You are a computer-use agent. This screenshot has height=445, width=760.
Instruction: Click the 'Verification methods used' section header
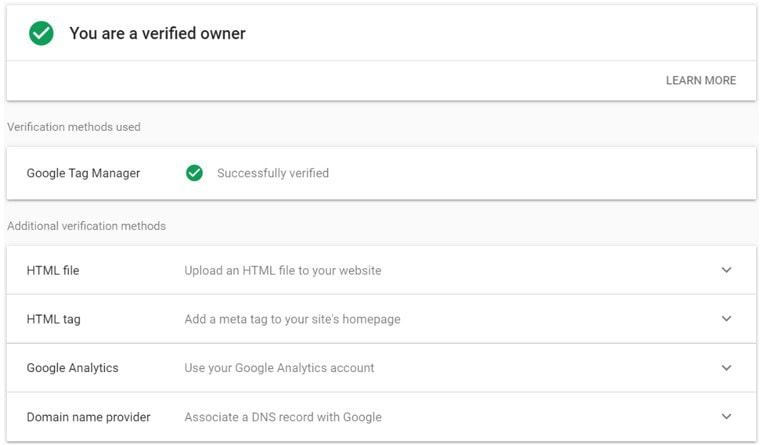74,127
